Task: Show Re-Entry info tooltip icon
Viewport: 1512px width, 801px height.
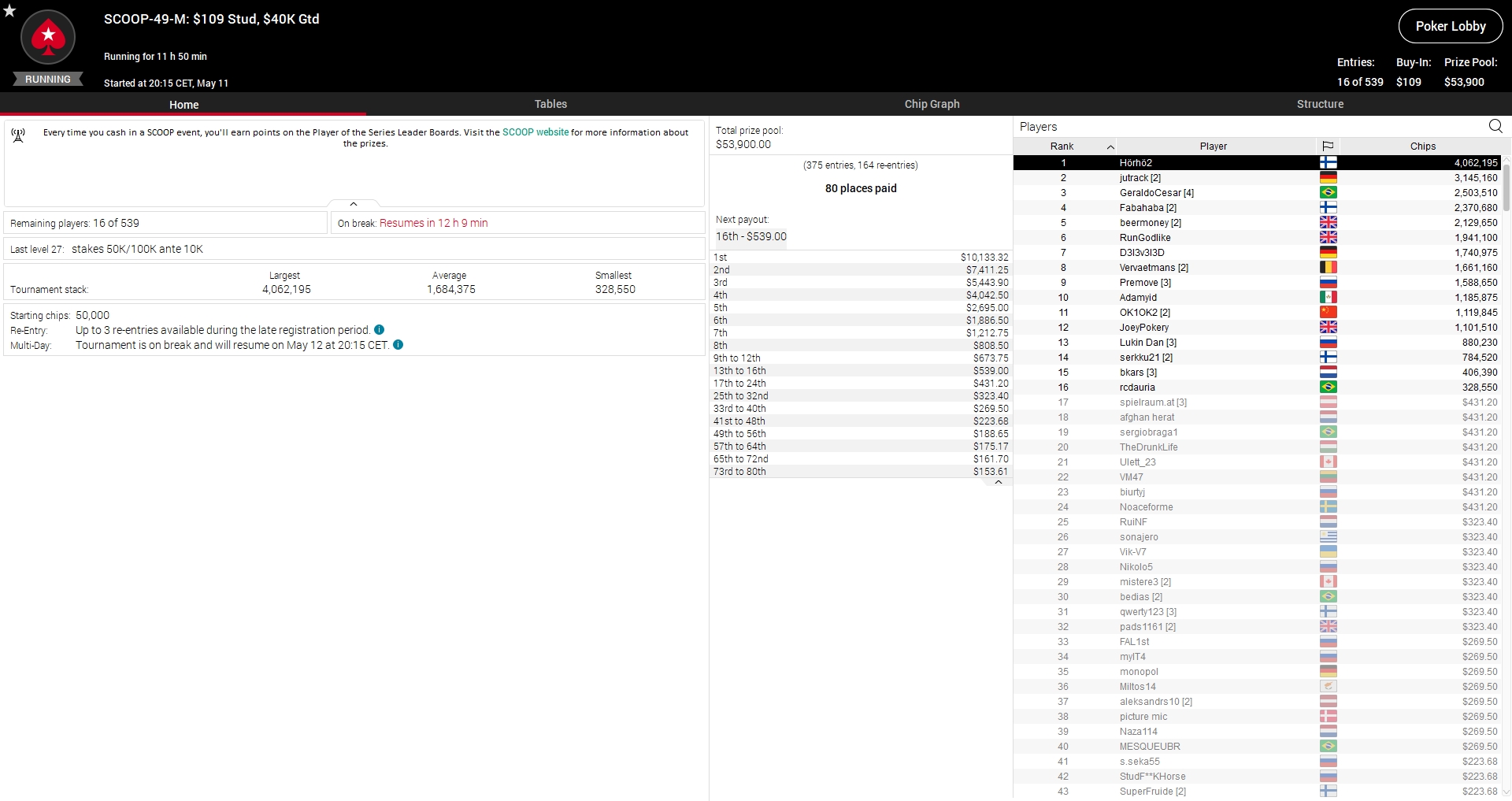Action: click(x=380, y=330)
